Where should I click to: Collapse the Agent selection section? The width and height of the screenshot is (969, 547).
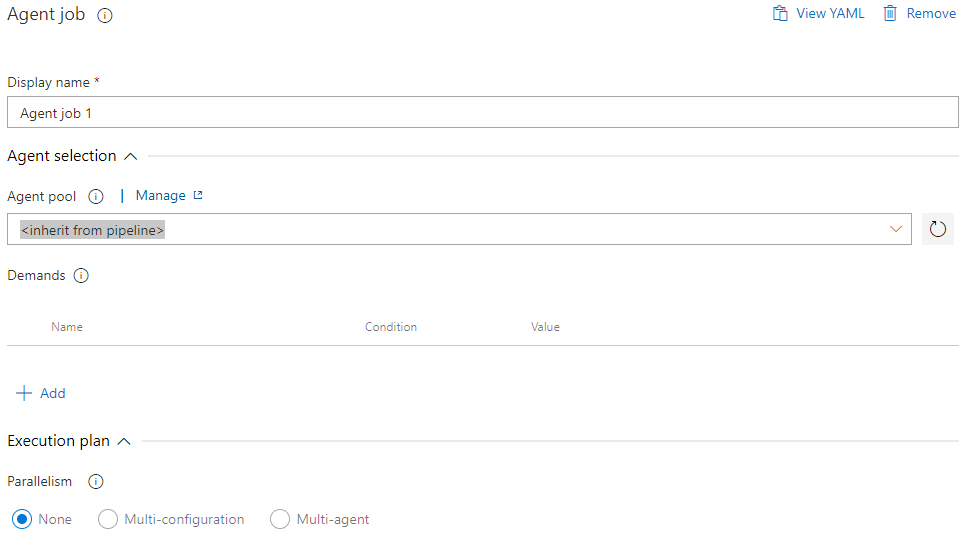[x=130, y=156]
